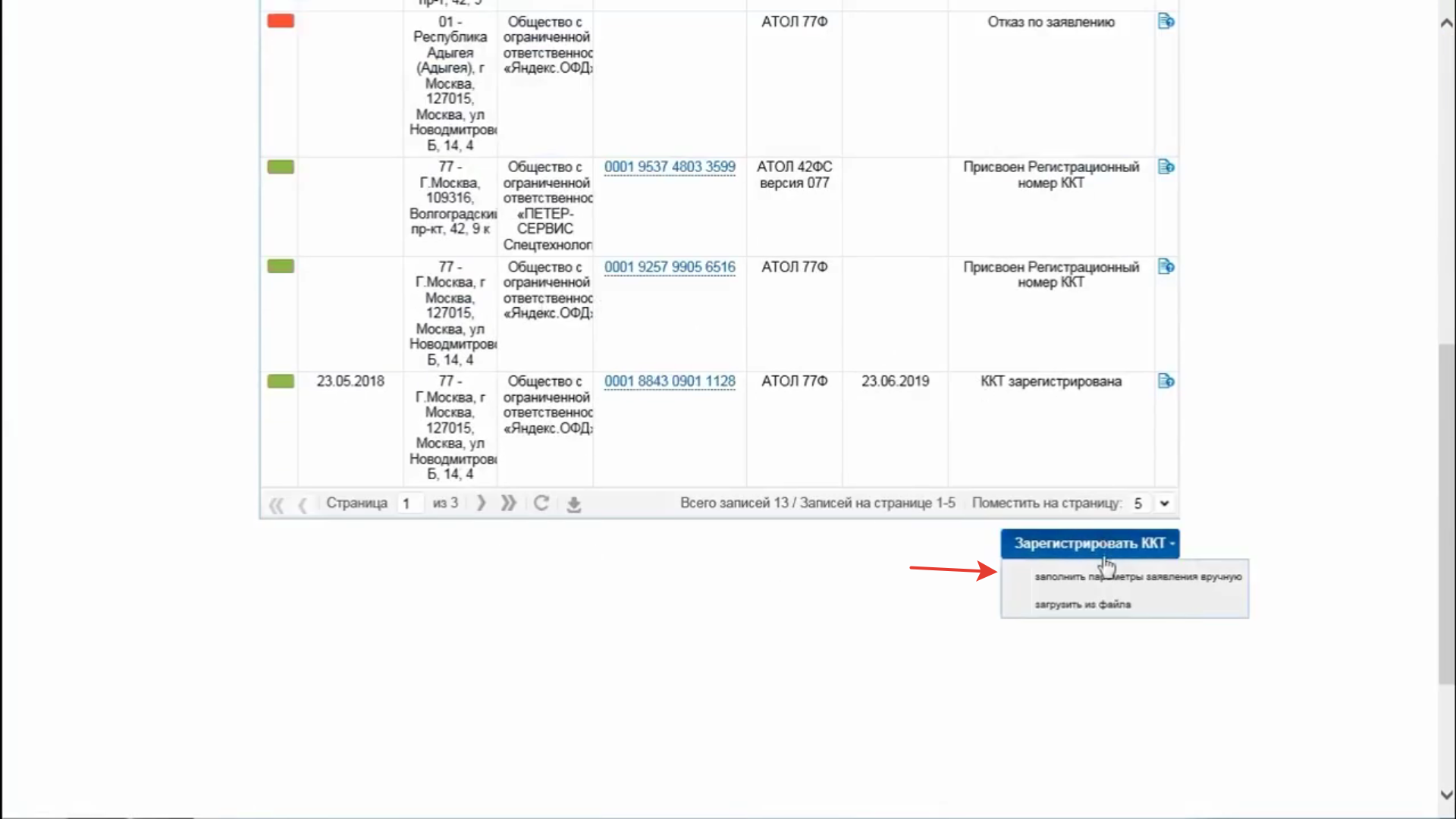Viewport: 1456px width, 819px height.
Task: Click the page number input field
Action: pyautogui.click(x=409, y=504)
